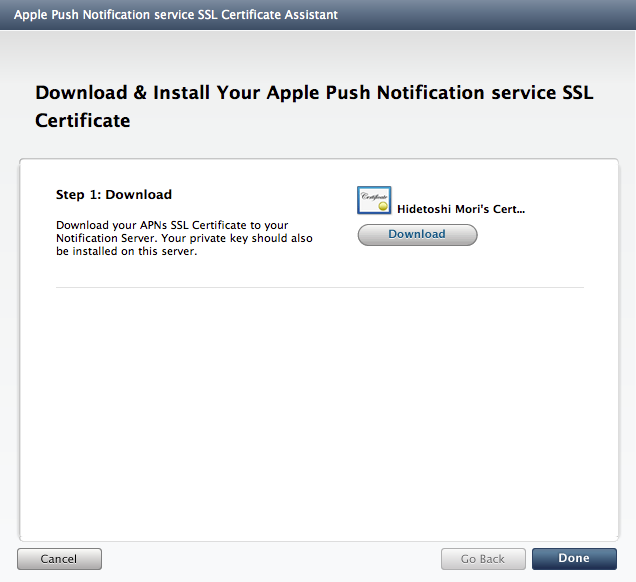This screenshot has width=636, height=582.
Task: Click the APNs SSL Certificate instruction paragraph
Action: [x=184, y=238]
